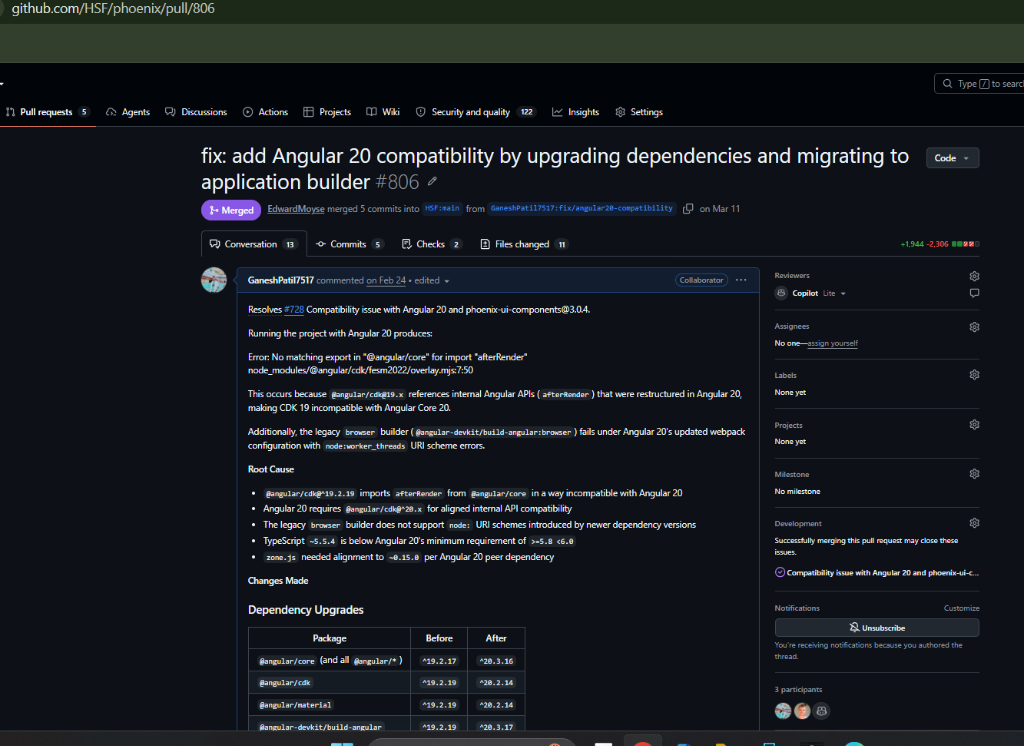The image size is (1024, 746).
Task: Edit the pull request title pencil icon
Action: 432,182
